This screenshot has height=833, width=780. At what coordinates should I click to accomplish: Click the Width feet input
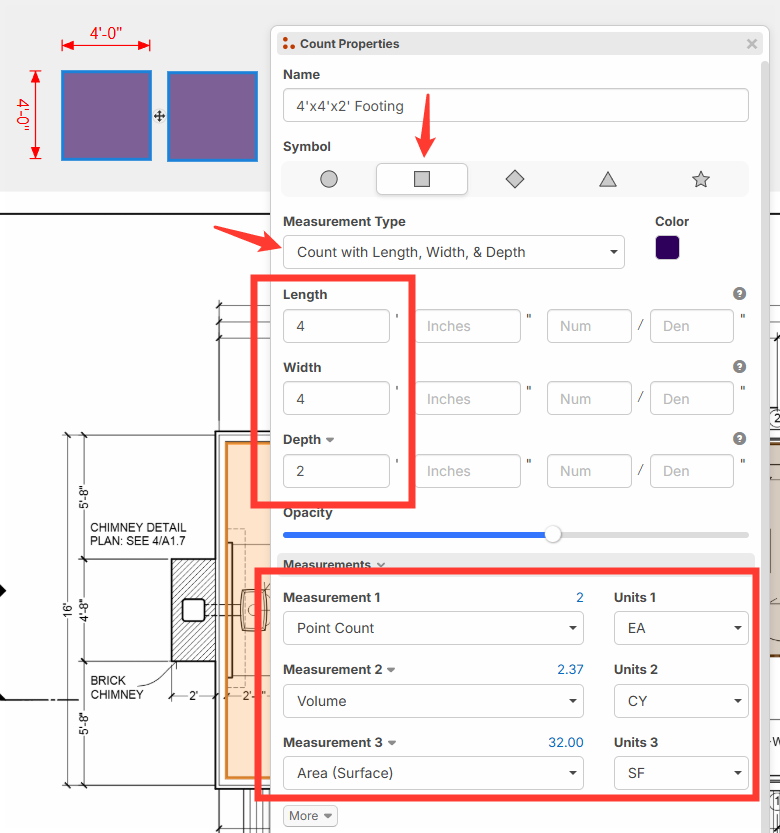(336, 398)
